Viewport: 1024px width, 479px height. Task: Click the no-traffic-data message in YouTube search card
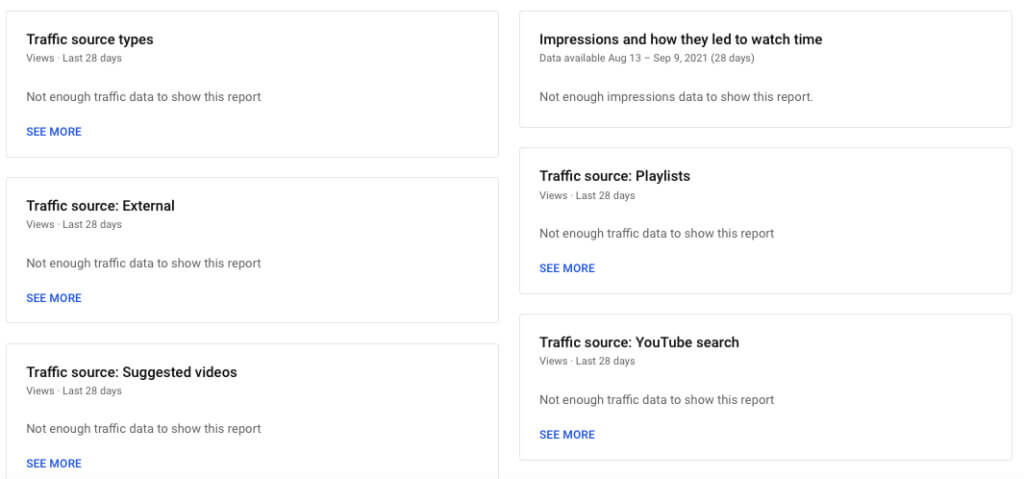(656, 400)
